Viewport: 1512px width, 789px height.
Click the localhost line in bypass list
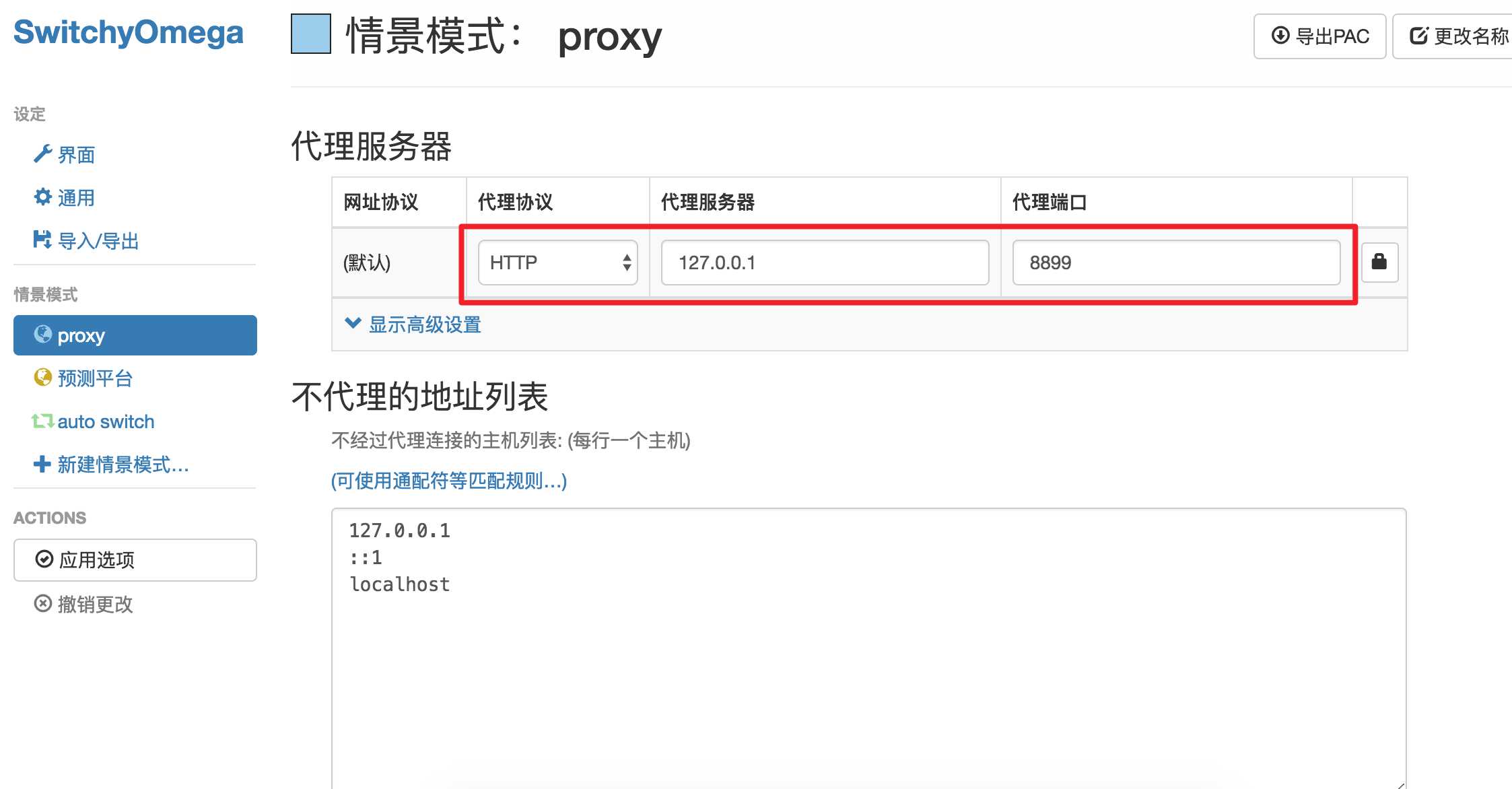click(x=400, y=584)
